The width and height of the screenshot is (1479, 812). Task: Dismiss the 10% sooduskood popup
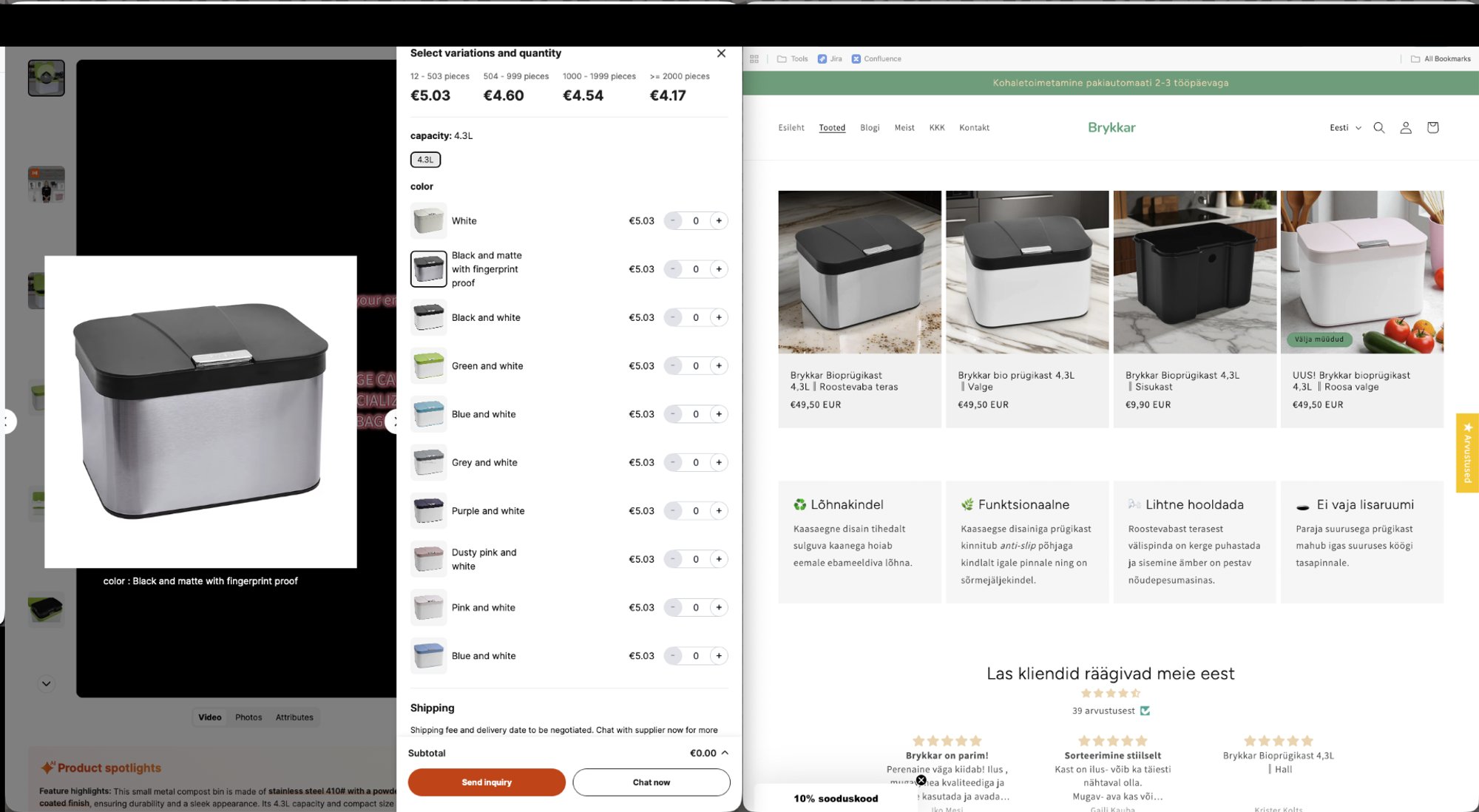pos(921,779)
